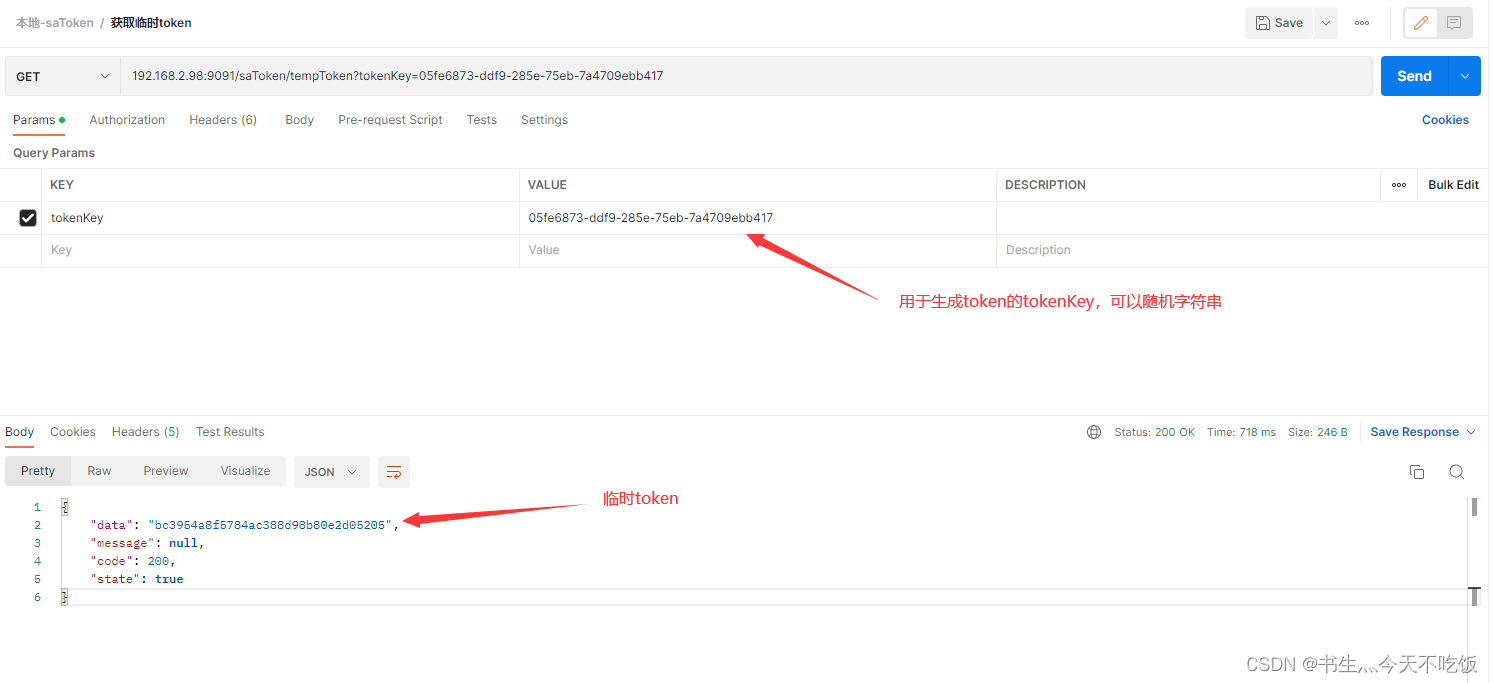Select the Preview view
Viewport: 1493px width, 683px height.
tap(166, 471)
